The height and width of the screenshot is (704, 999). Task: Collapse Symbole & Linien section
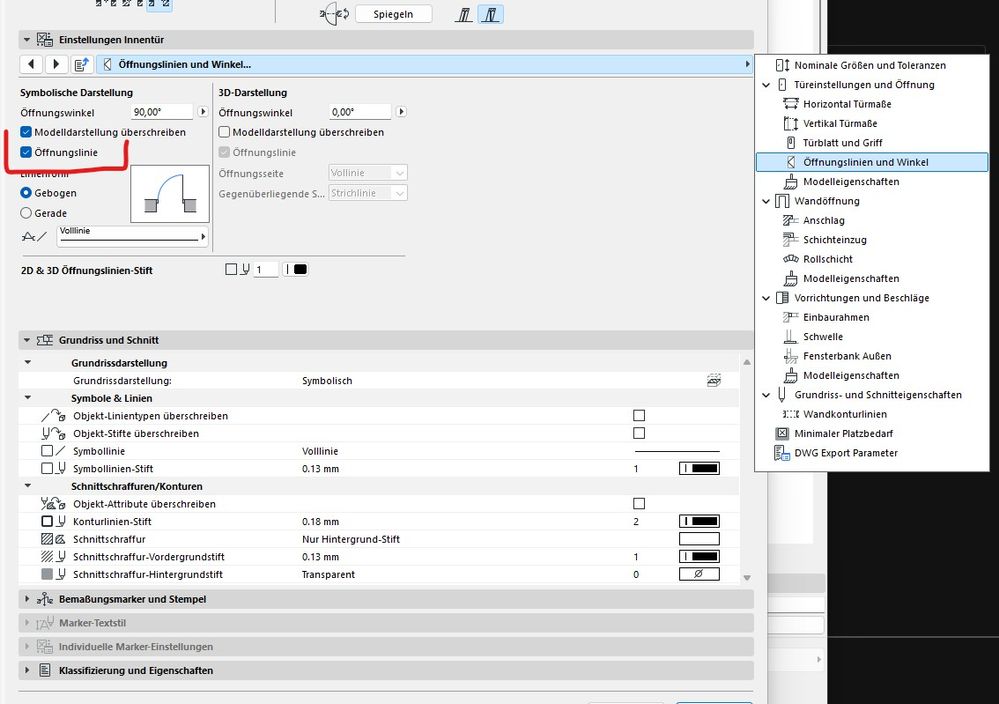(x=27, y=398)
